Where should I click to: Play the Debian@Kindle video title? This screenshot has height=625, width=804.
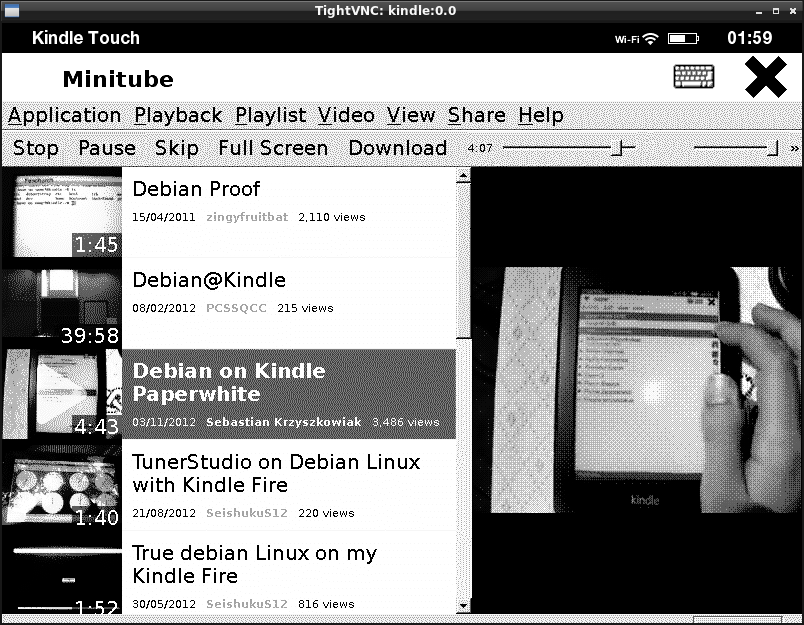tap(209, 280)
